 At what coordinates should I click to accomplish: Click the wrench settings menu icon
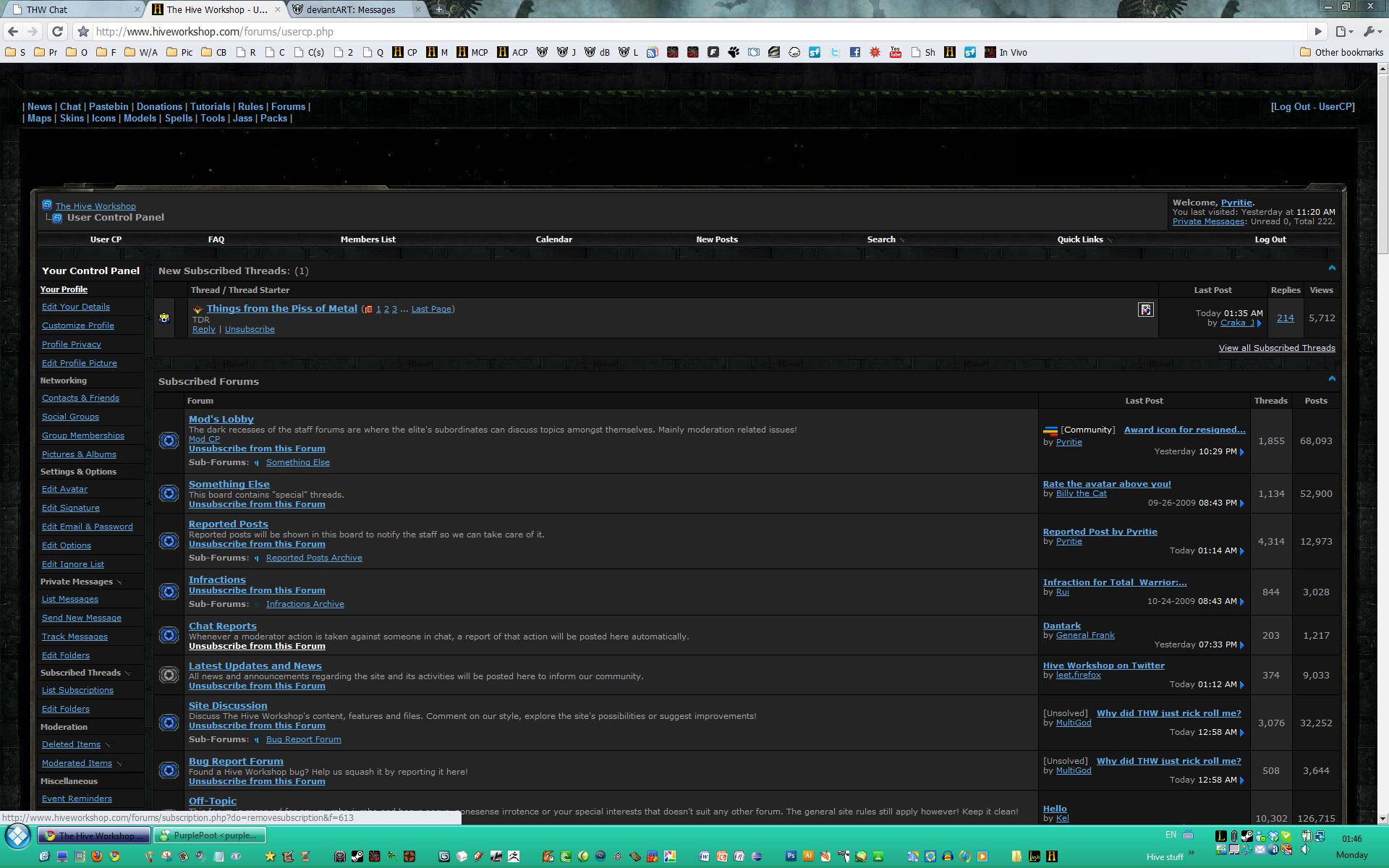click(x=1369, y=31)
